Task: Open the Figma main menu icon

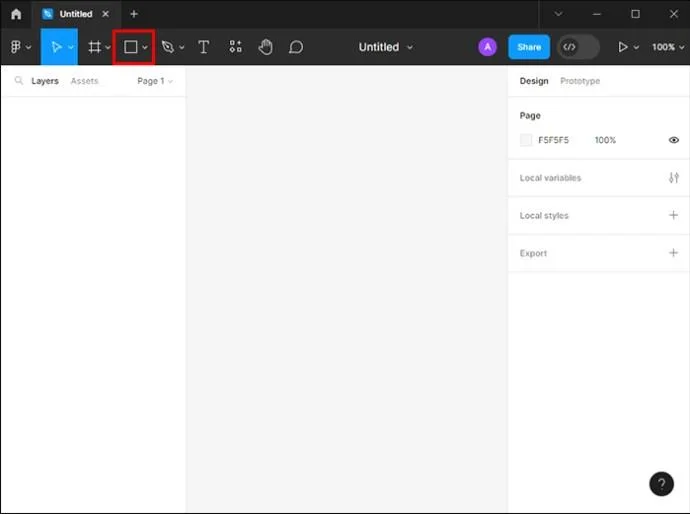Action: (x=15, y=47)
